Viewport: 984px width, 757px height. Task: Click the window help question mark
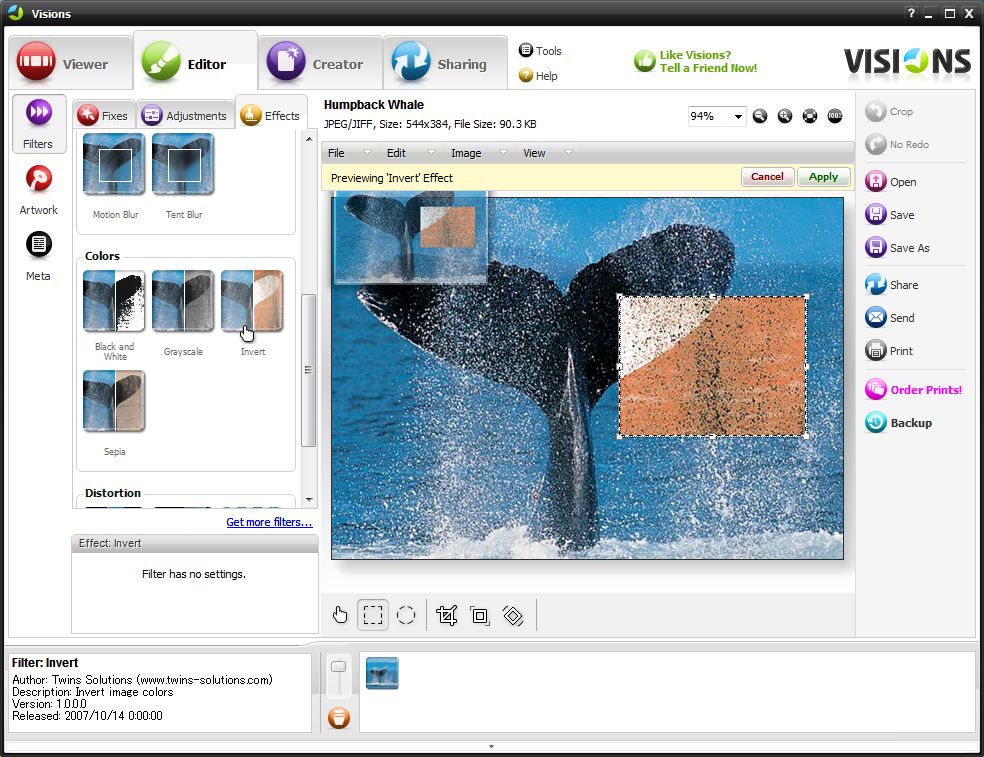tap(911, 13)
